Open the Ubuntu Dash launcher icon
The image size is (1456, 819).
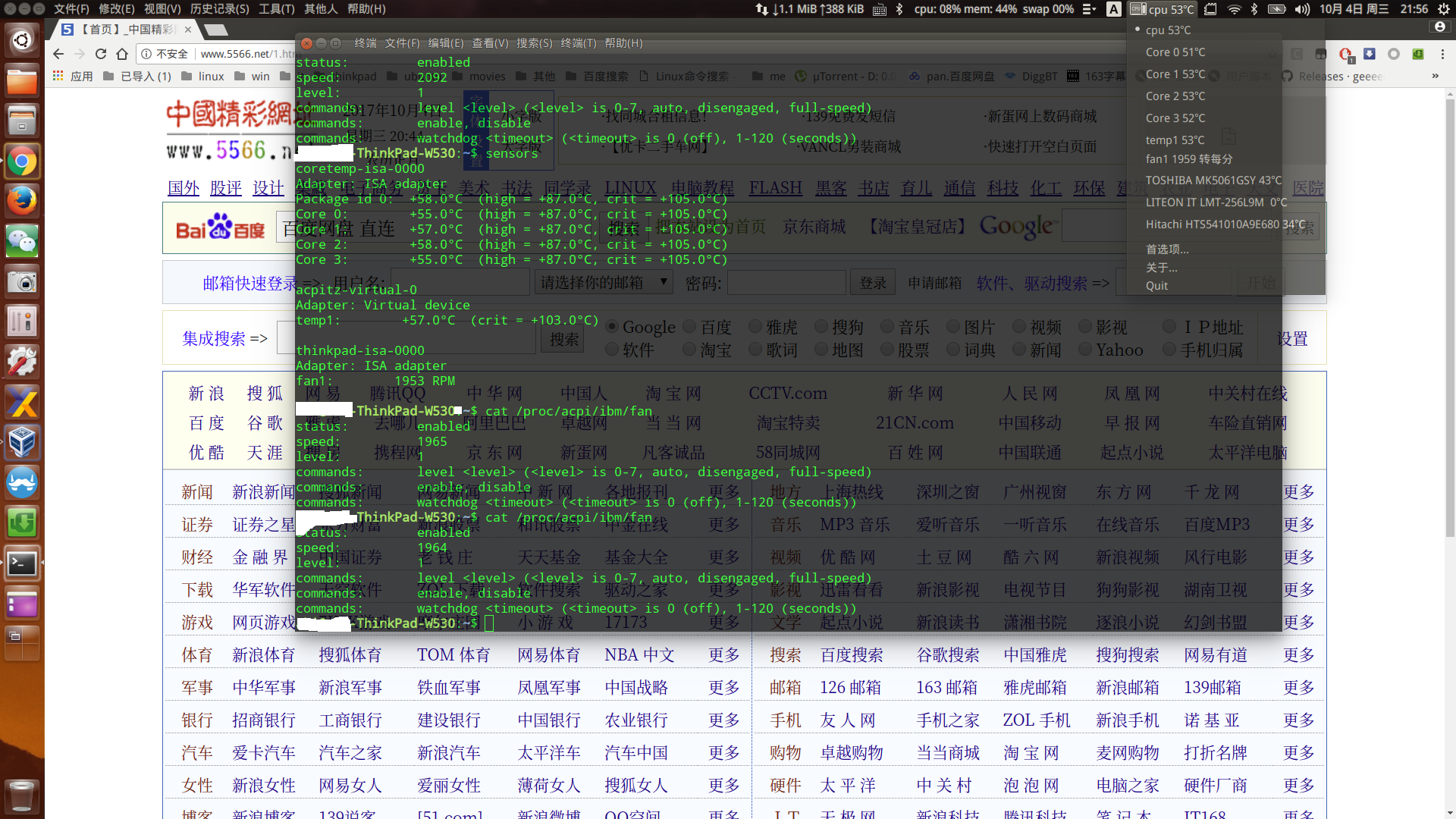22,39
